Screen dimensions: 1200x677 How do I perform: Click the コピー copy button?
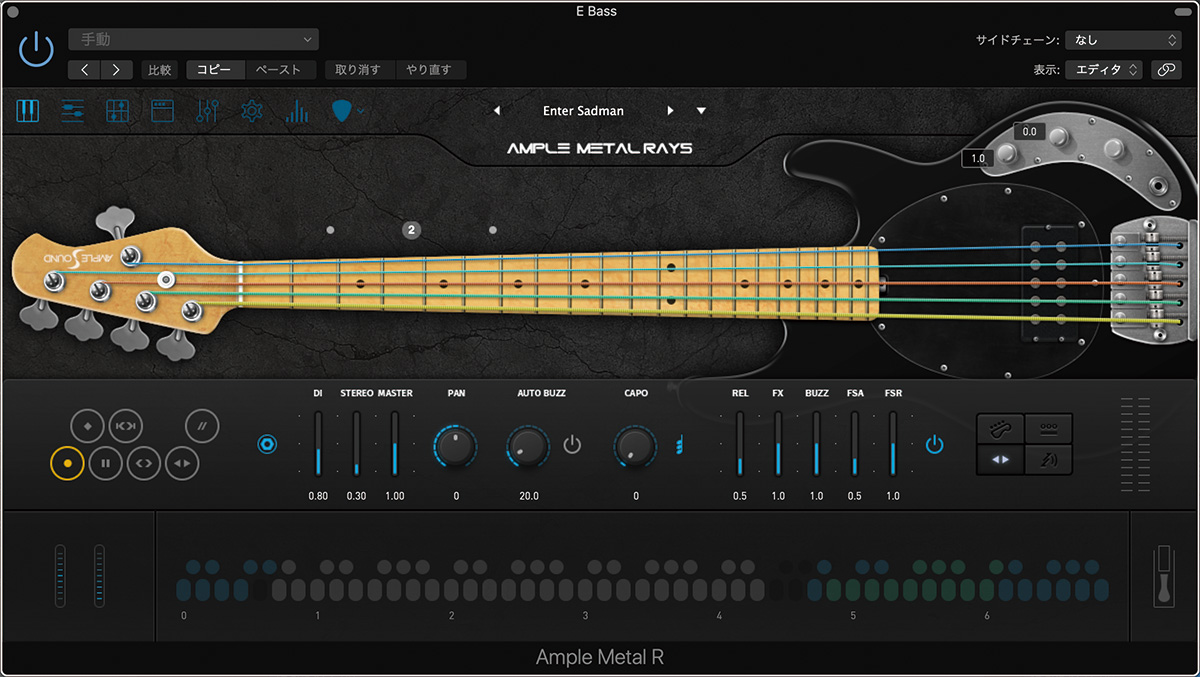215,70
